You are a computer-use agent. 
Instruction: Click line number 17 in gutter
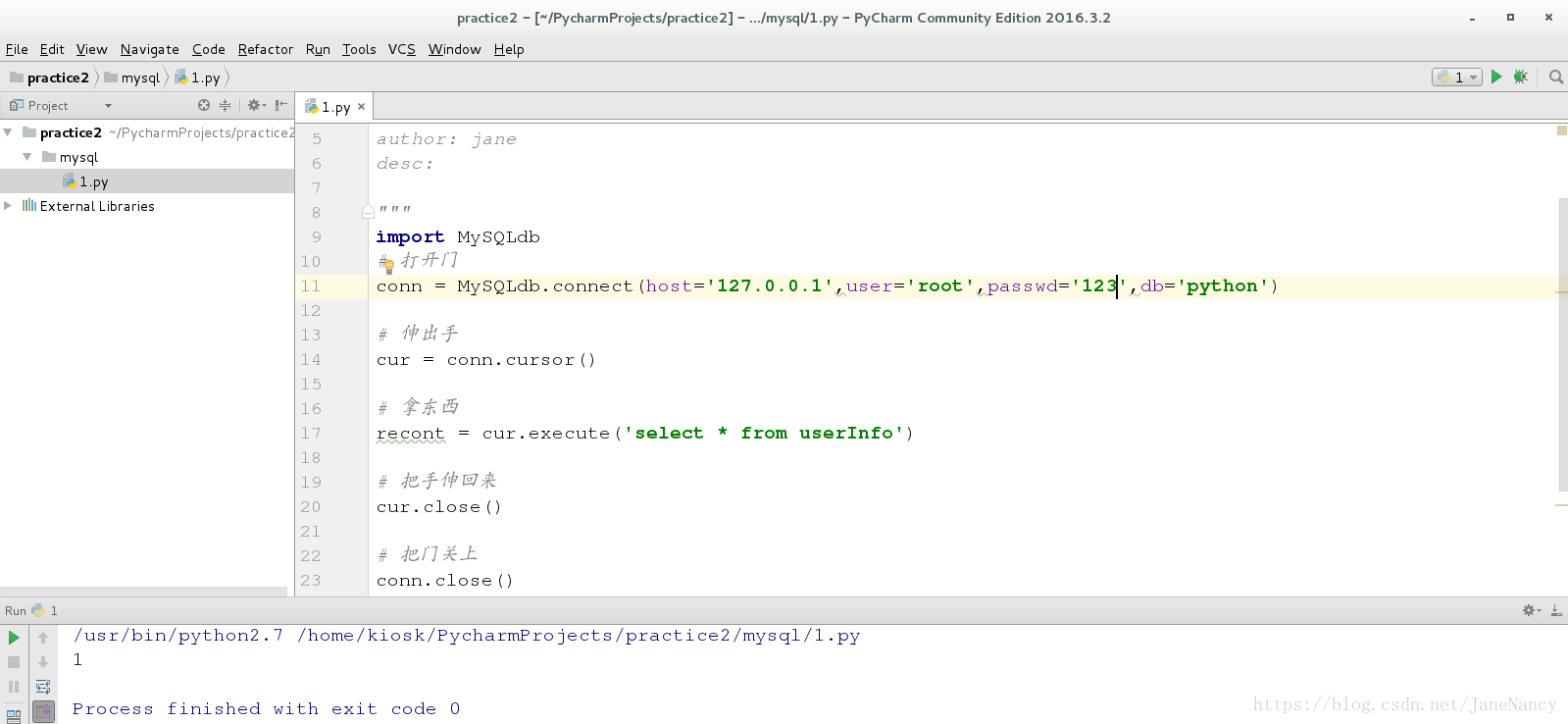310,433
